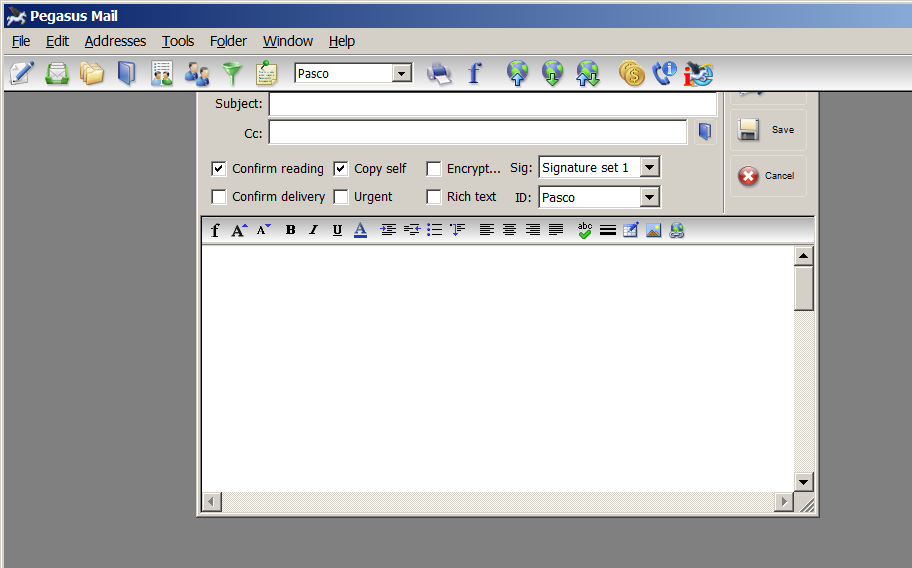Apply bold formatting in editor toolbar
The height and width of the screenshot is (568, 912).
[290, 230]
